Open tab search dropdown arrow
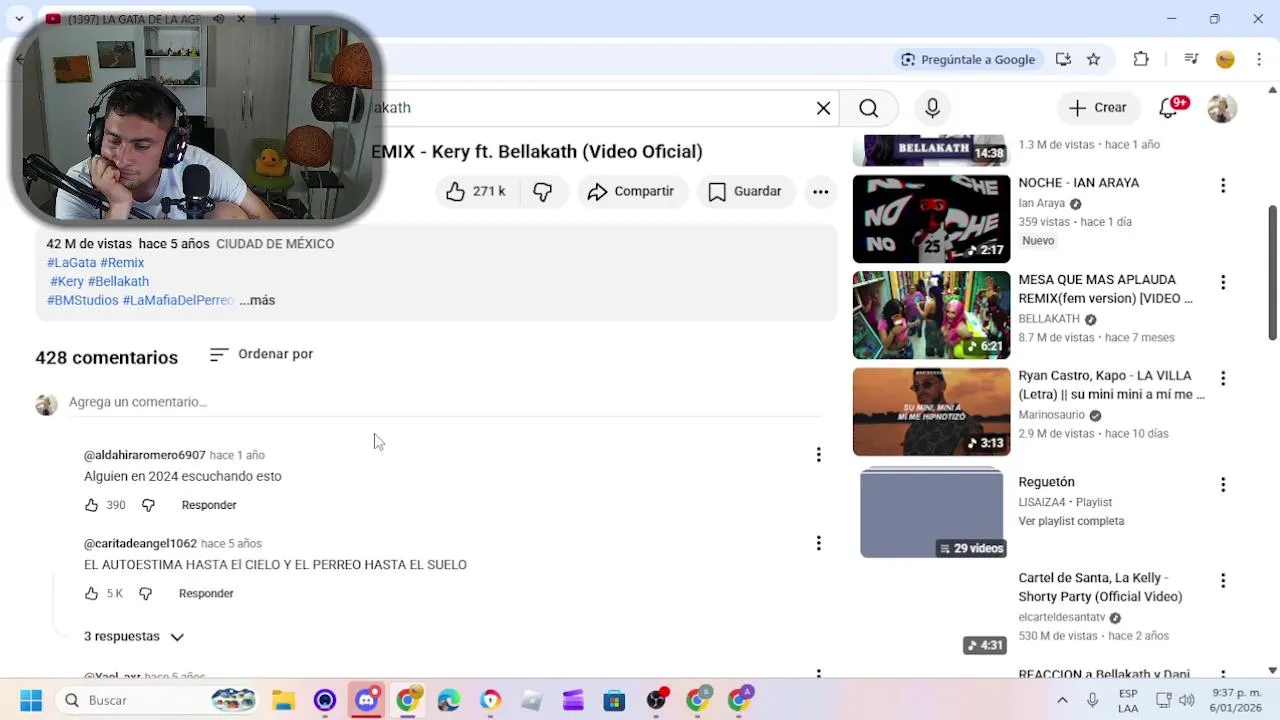 [x=19, y=19]
